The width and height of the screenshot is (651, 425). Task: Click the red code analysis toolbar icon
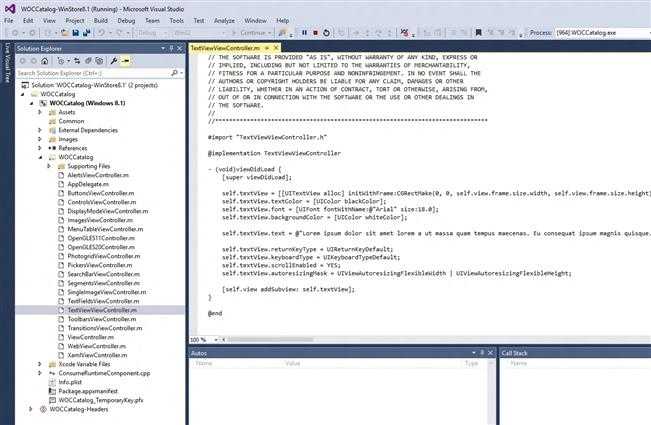pyautogui.click(x=404, y=32)
